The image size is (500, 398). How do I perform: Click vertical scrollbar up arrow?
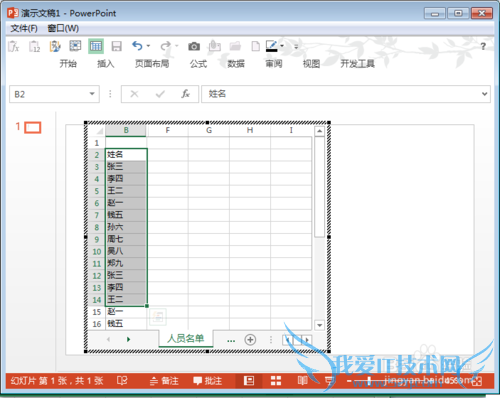[319, 131]
